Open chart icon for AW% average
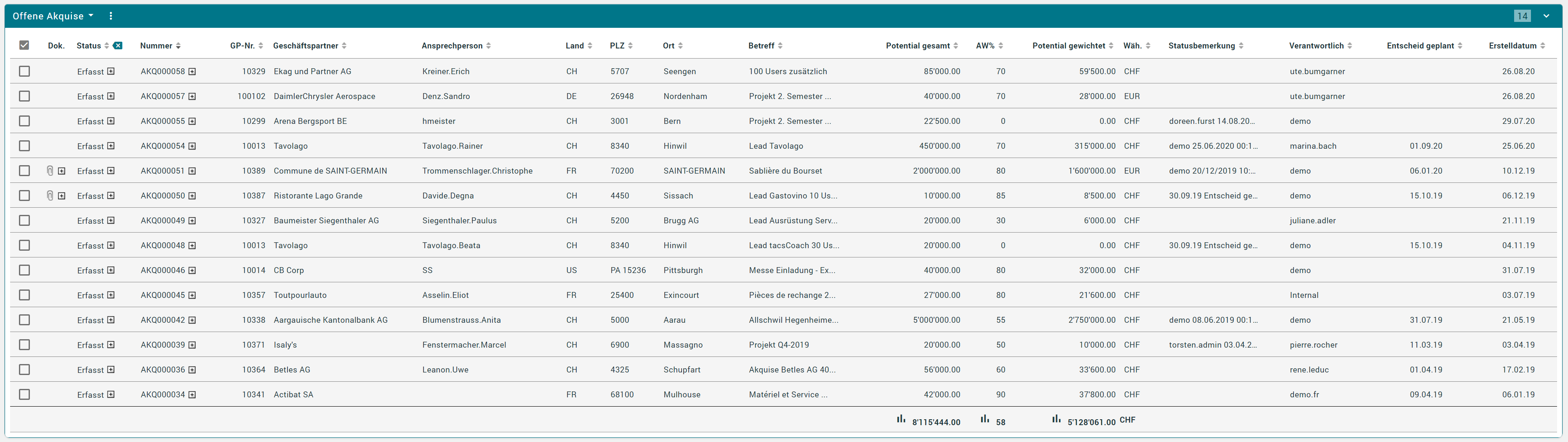This screenshot has height=442, width=1568. pos(985,419)
